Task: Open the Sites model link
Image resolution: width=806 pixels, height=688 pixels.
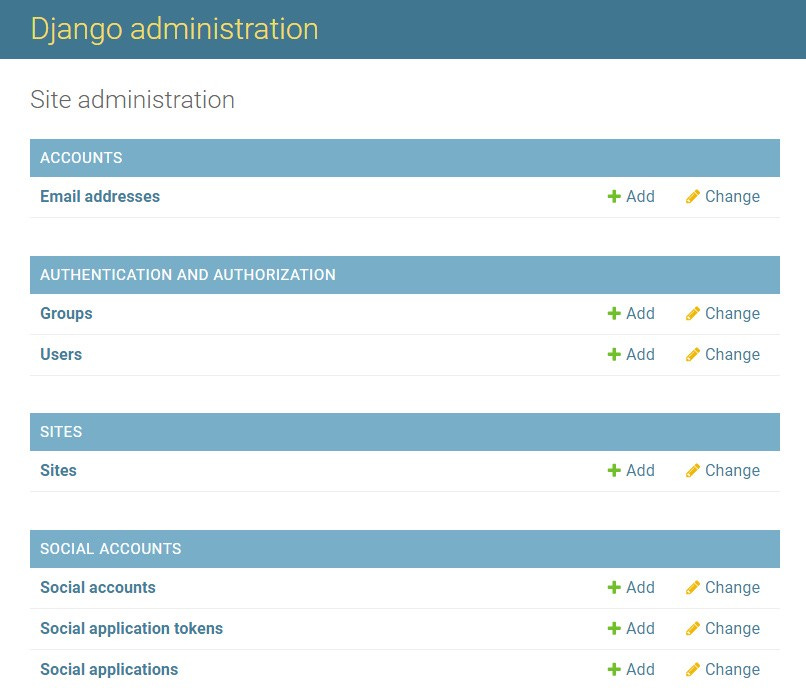Action: 59,470
